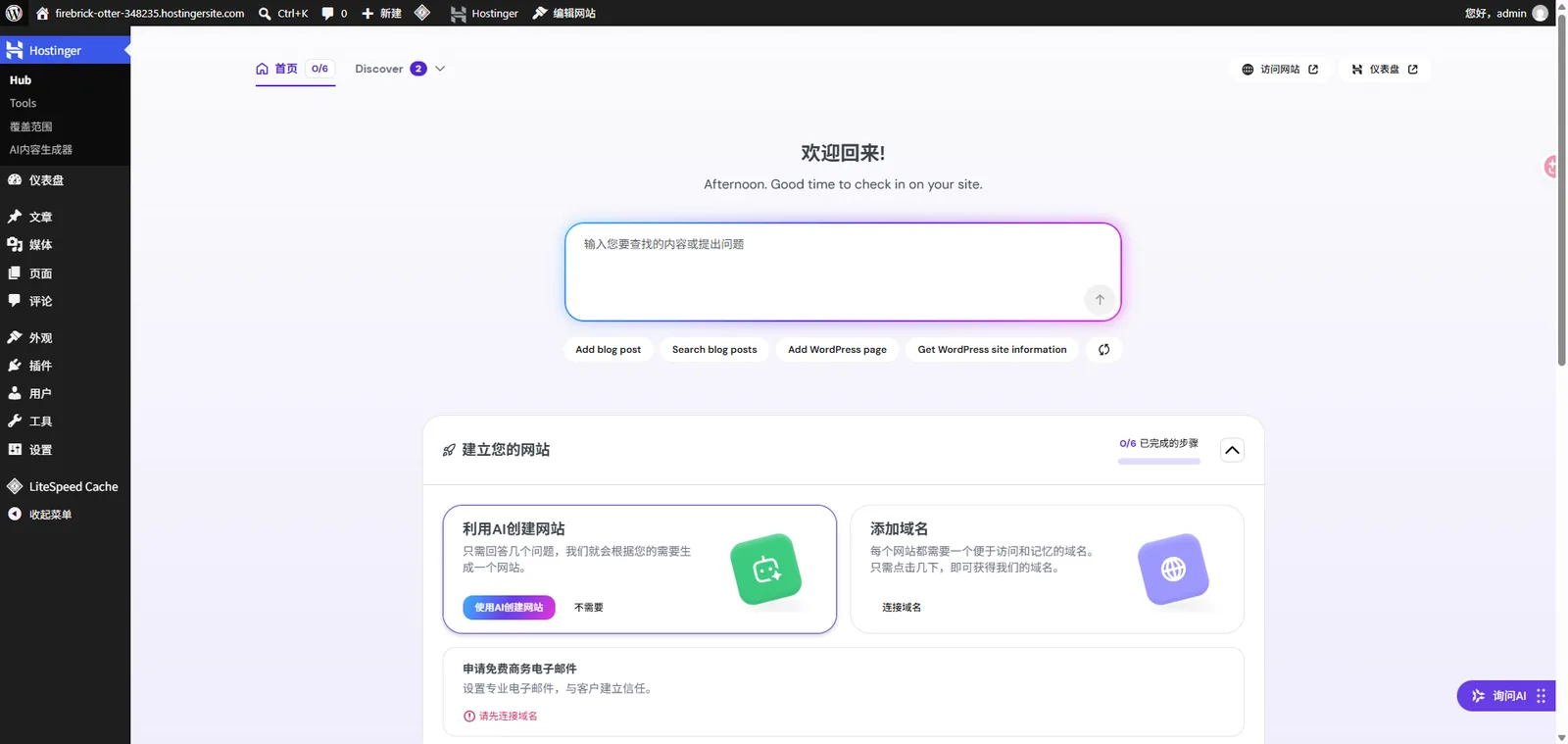Click the purple globe domain icon
1568x744 pixels.
coord(1173,569)
